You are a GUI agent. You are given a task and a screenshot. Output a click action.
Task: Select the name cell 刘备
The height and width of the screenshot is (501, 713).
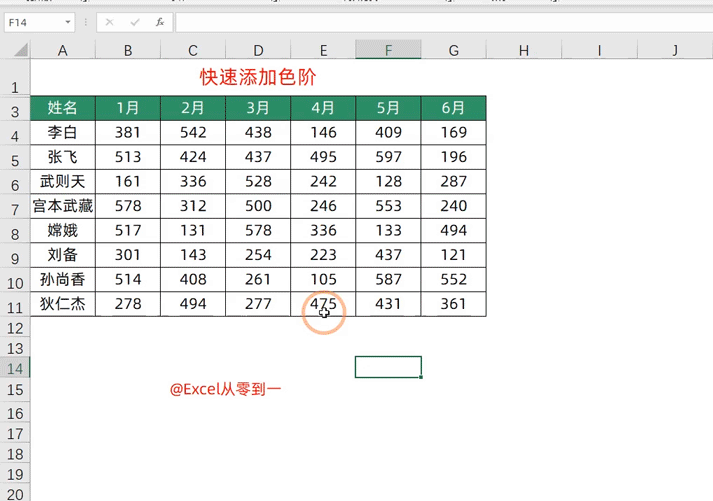tap(63, 255)
